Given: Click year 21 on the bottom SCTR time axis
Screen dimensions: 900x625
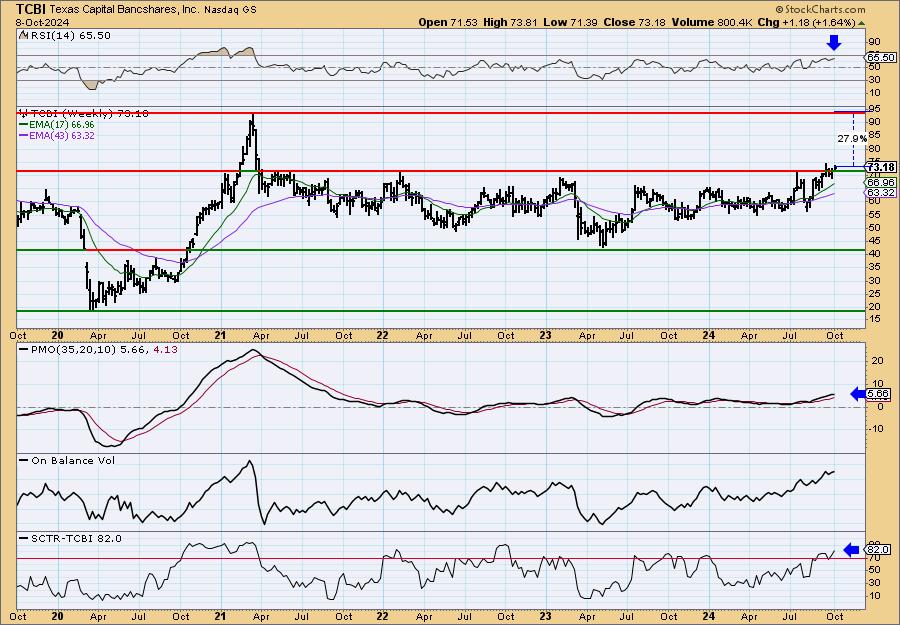Looking at the screenshot, I should [x=221, y=617].
